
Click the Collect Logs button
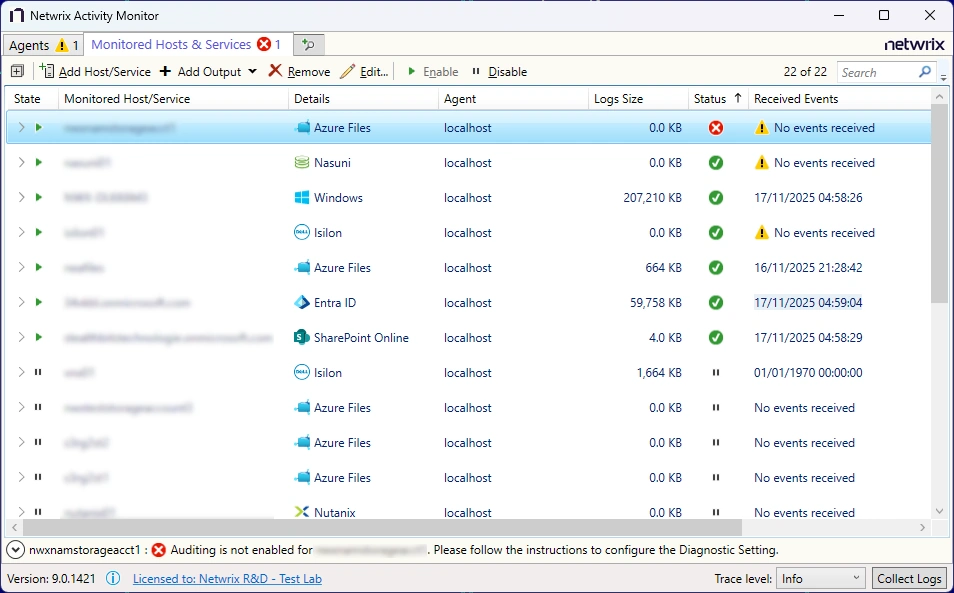point(909,579)
